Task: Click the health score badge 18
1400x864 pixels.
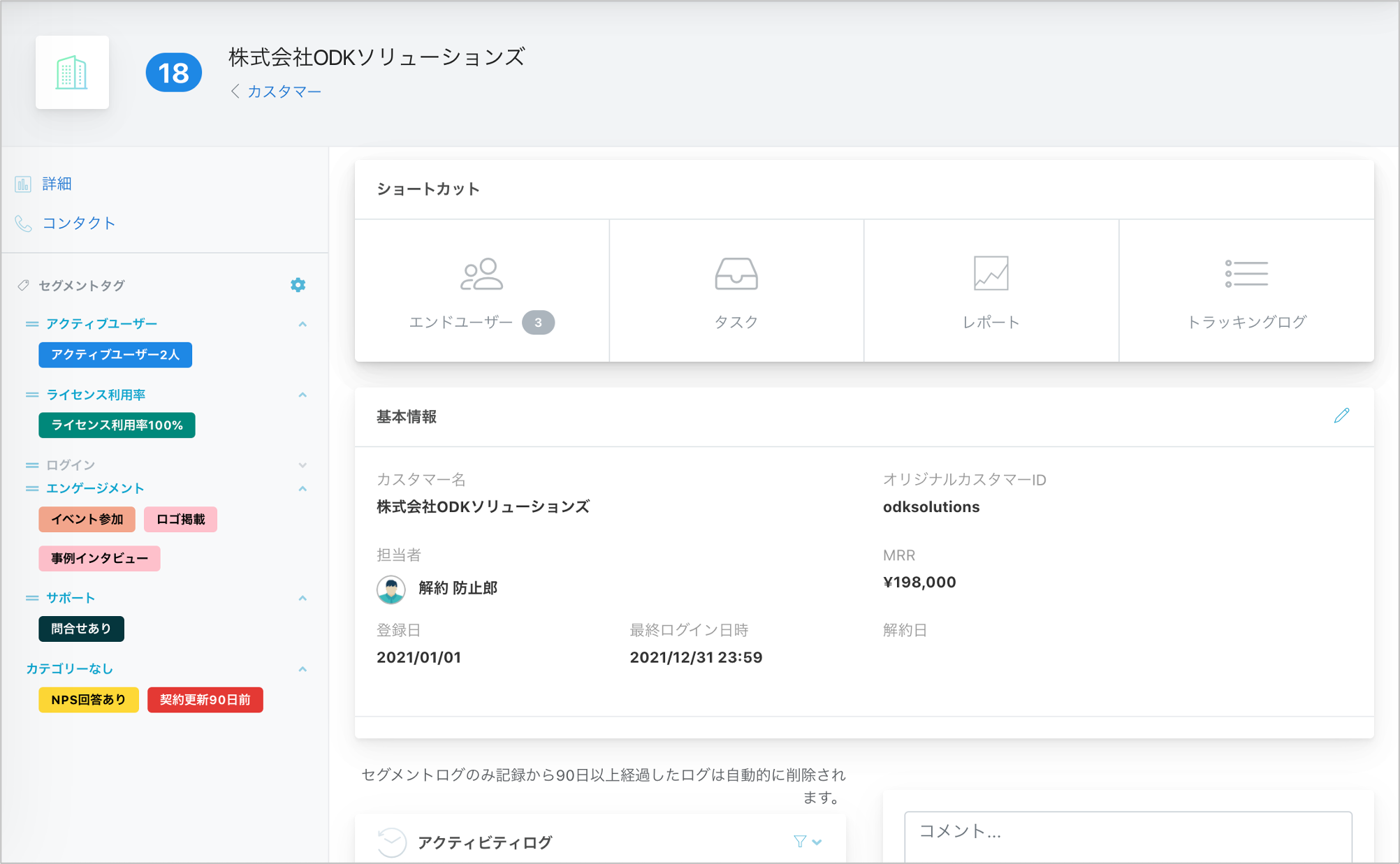Action: point(173,73)
